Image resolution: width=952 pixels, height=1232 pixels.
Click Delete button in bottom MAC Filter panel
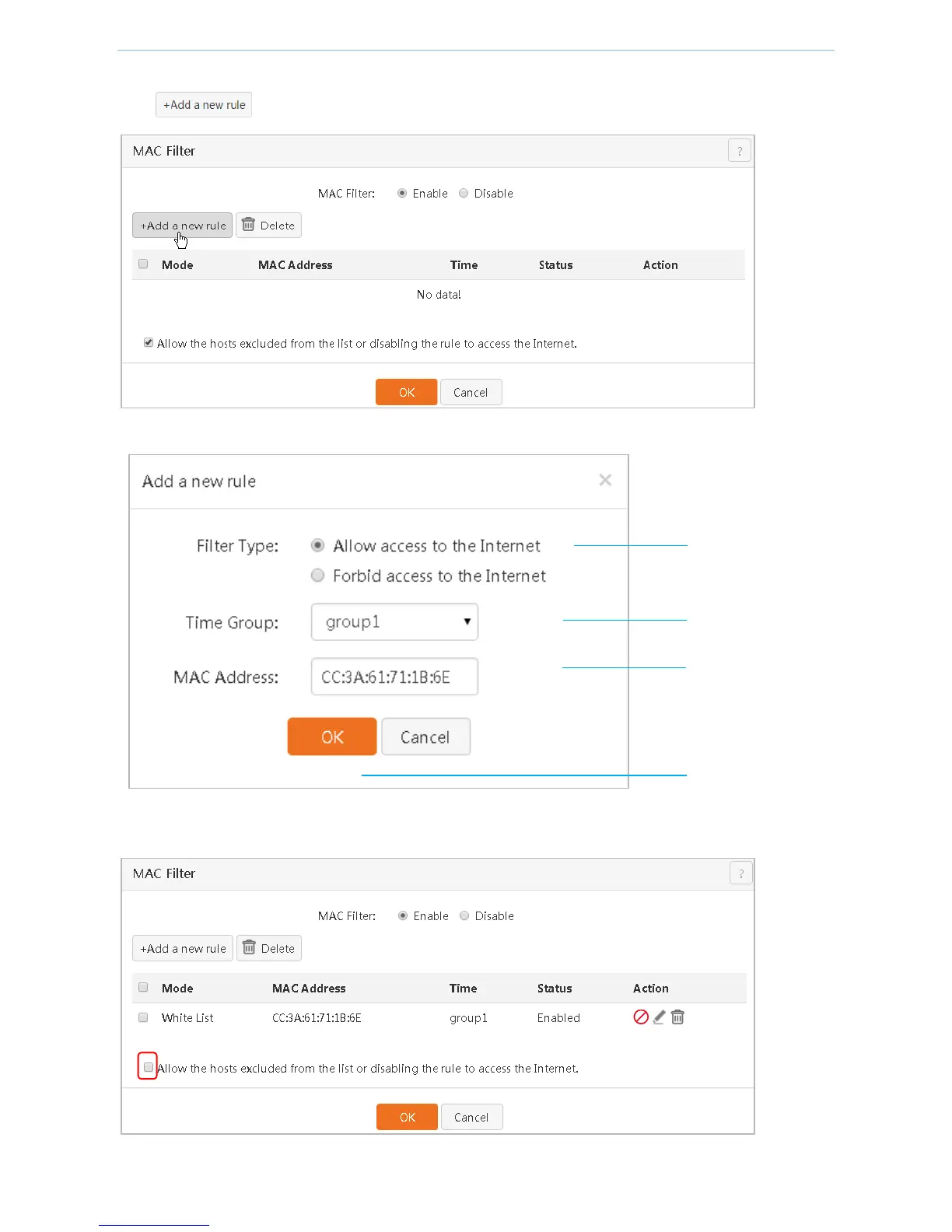pos(269,948)
